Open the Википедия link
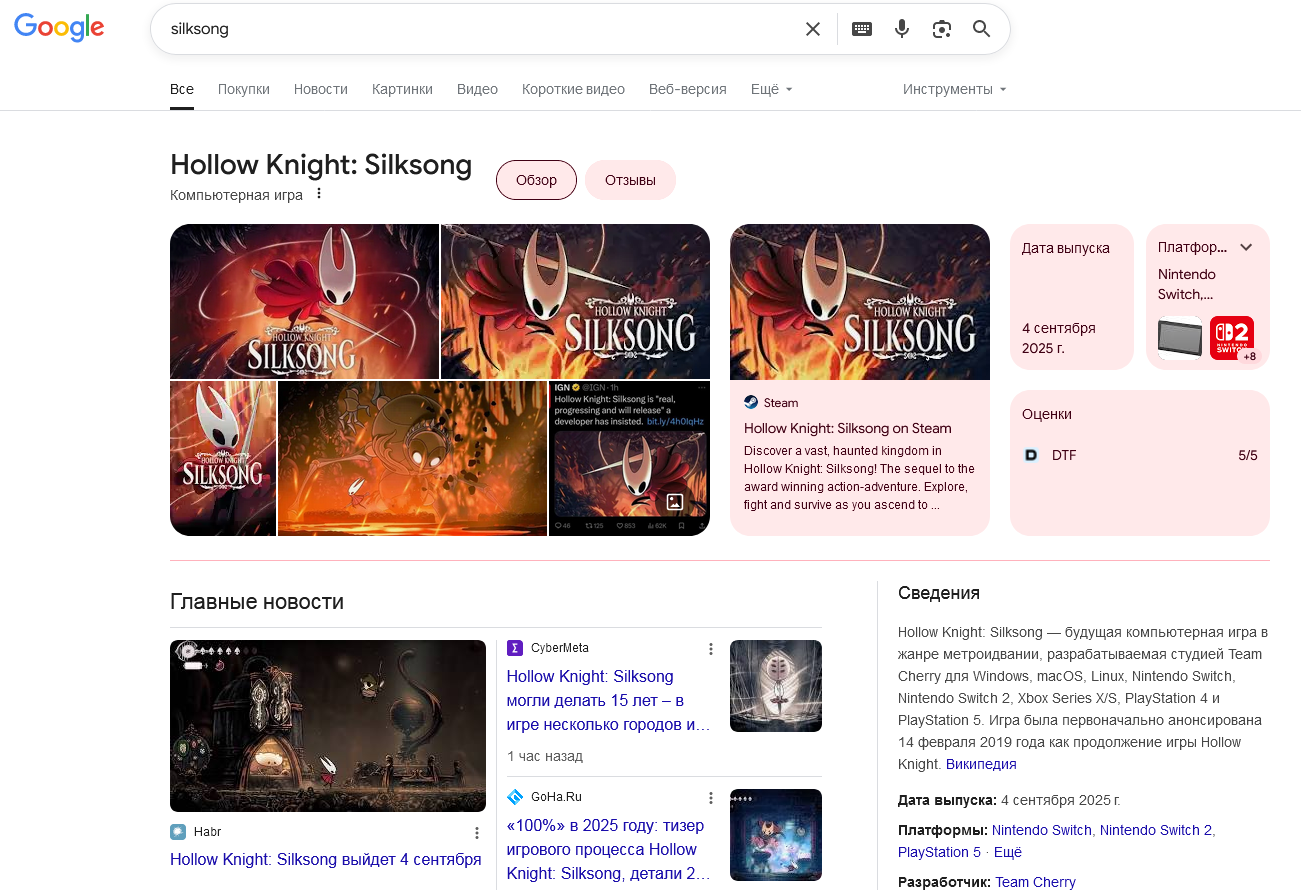Screen dimensions: 1301x890 (x=981, y=764)
